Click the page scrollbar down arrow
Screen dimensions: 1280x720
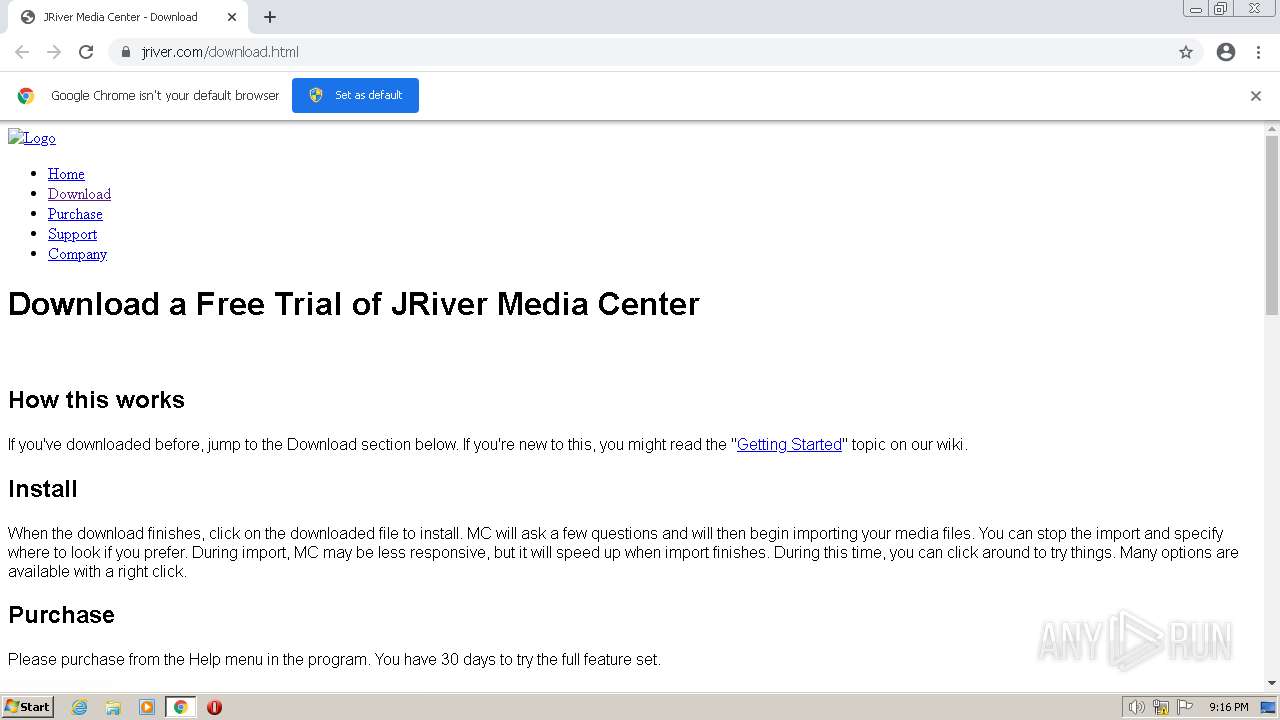[1272, 683]
